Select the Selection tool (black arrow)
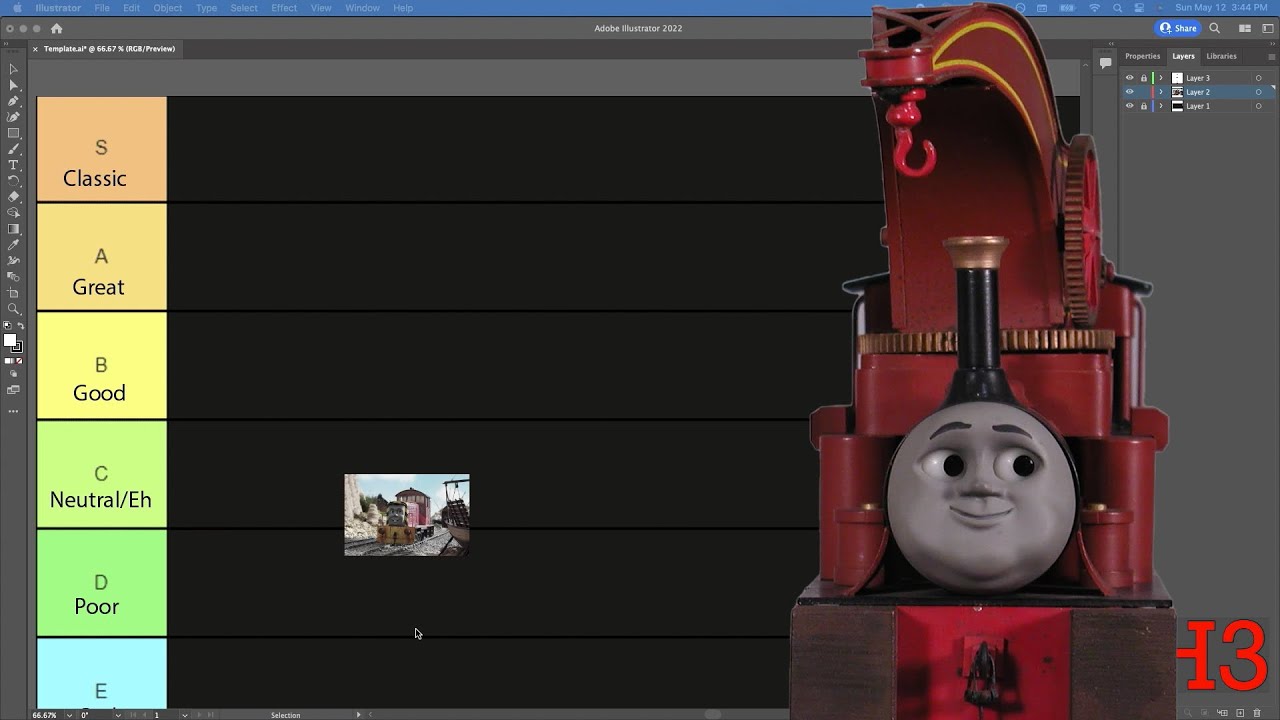The image size is (1280, 720). tap(13, 69)
